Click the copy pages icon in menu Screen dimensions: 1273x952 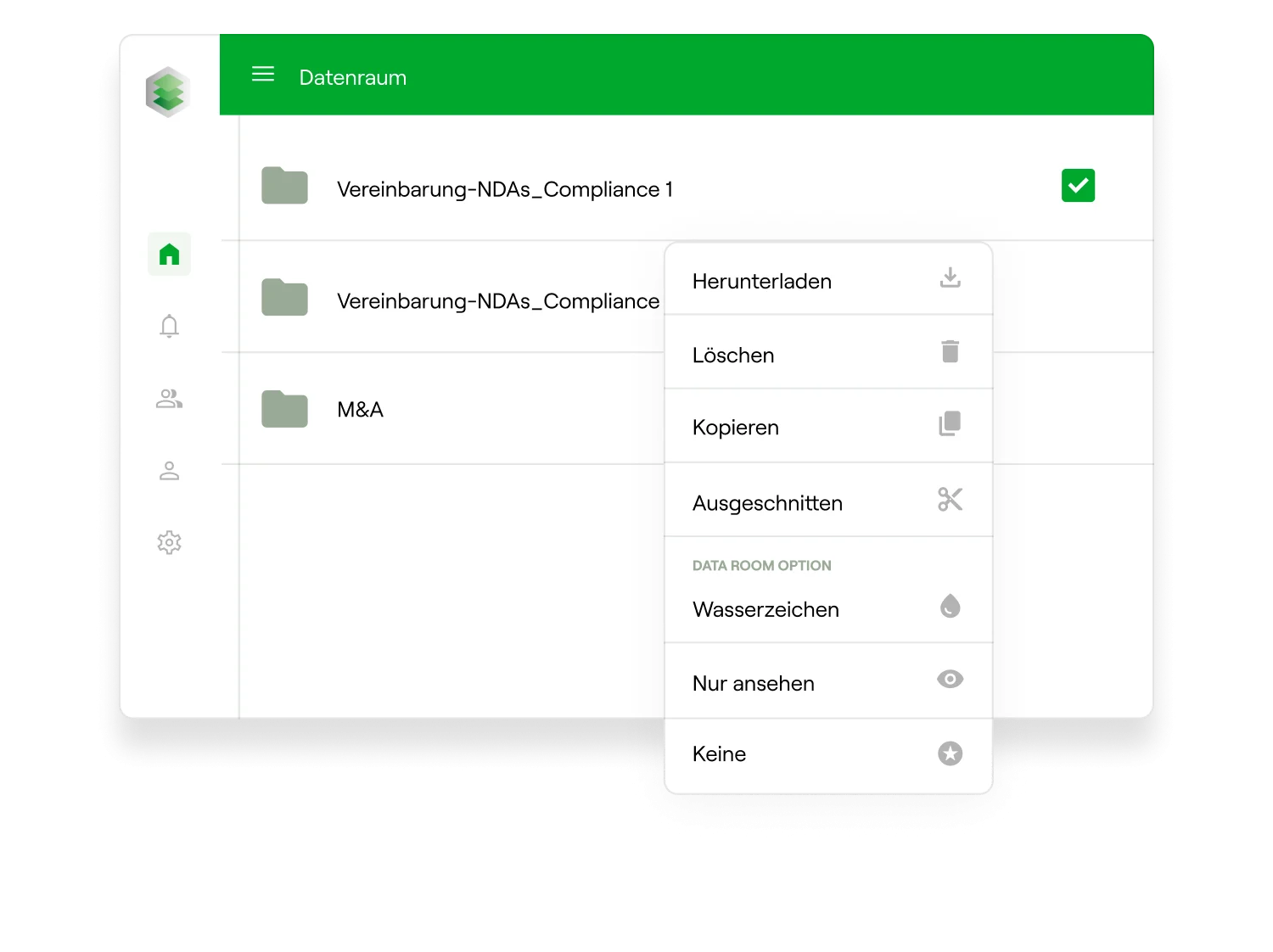tap(950, 423)
